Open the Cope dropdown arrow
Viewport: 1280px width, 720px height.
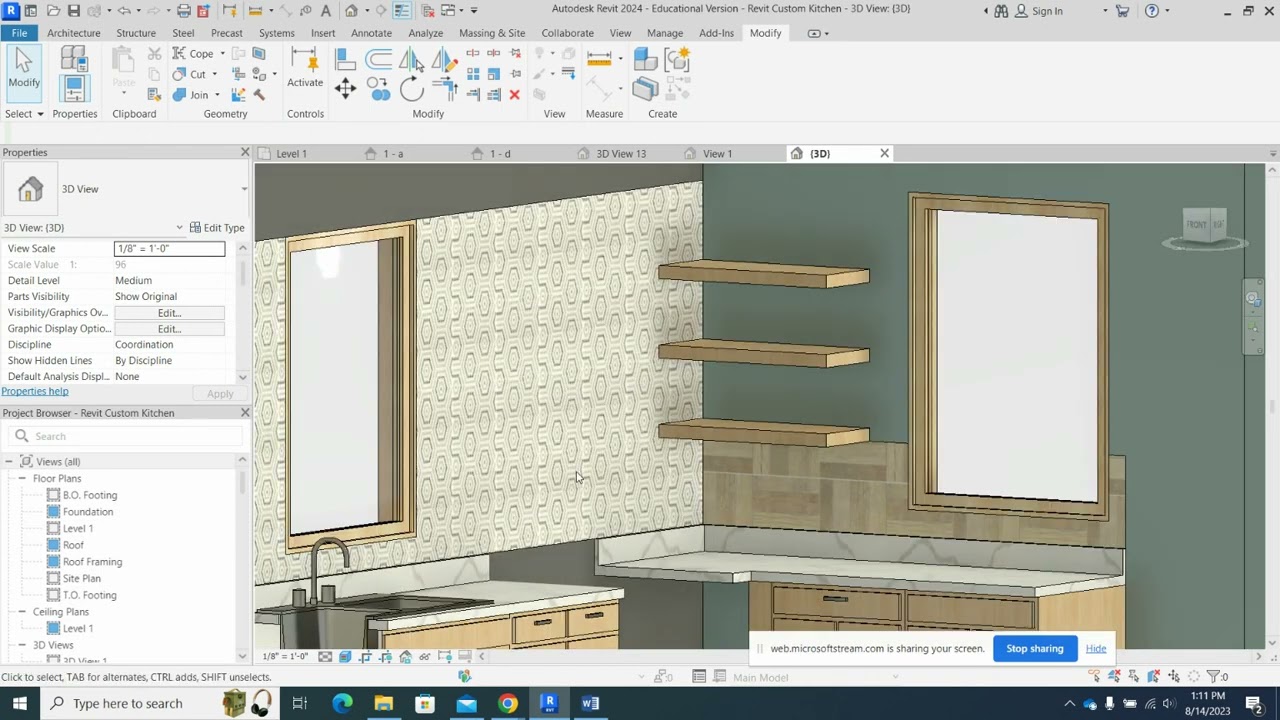[x=223, y=53]
